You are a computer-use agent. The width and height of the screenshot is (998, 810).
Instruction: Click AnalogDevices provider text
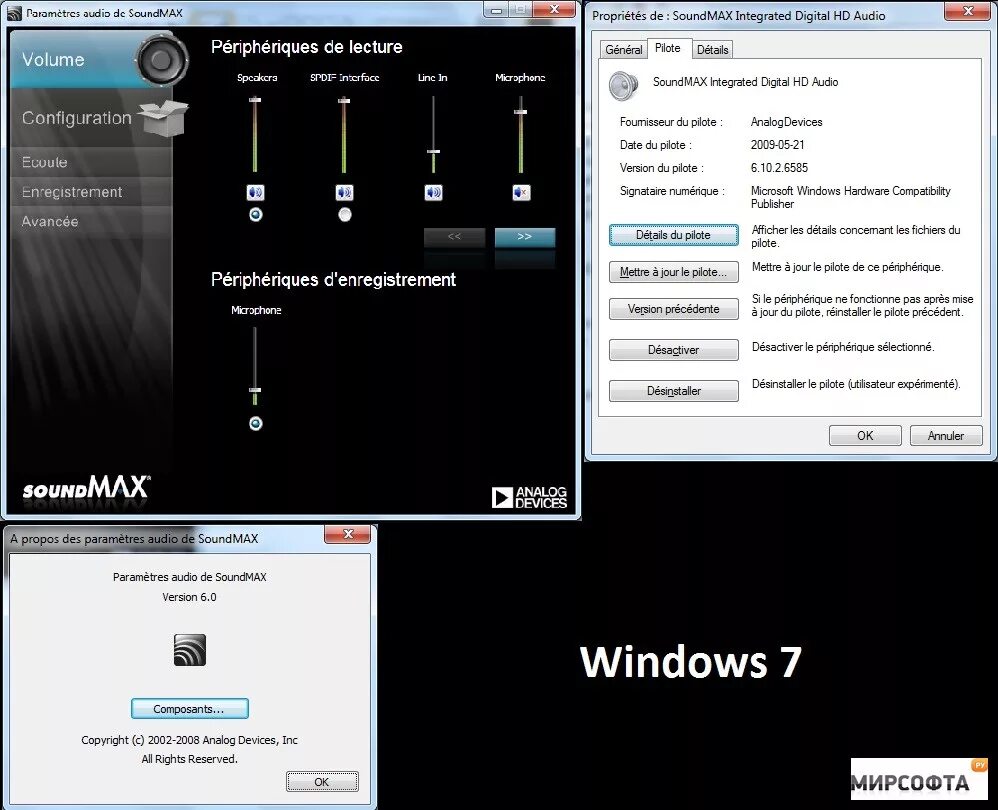point(787,122)
